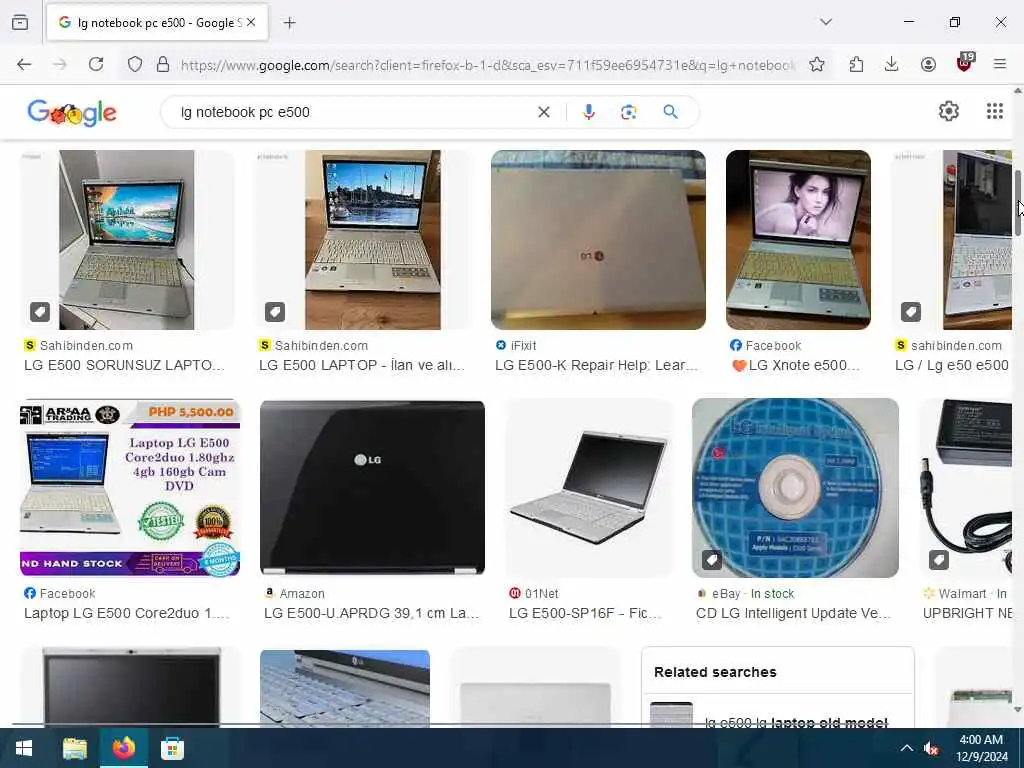Screen dimensions: 1024x768
Task: Show hidden system tray icons
Action: (906, 748)
